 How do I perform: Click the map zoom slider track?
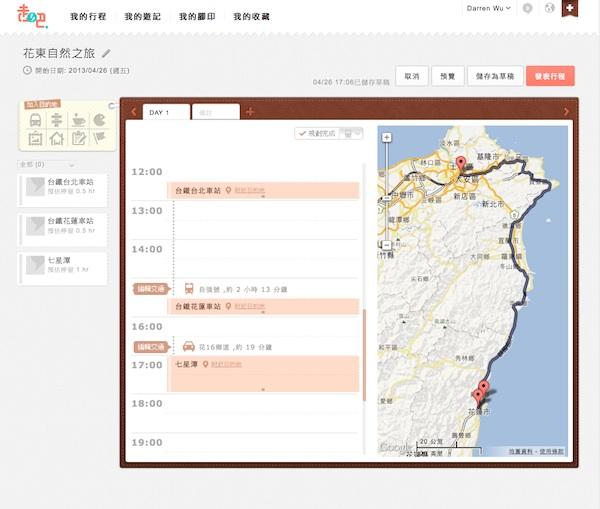(x=387, y=200)
